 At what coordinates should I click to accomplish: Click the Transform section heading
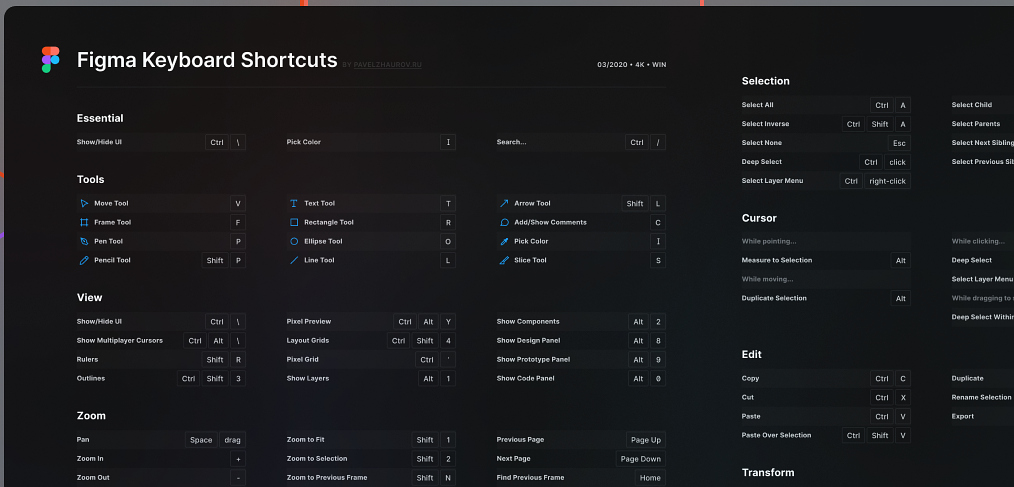[768, 473]
